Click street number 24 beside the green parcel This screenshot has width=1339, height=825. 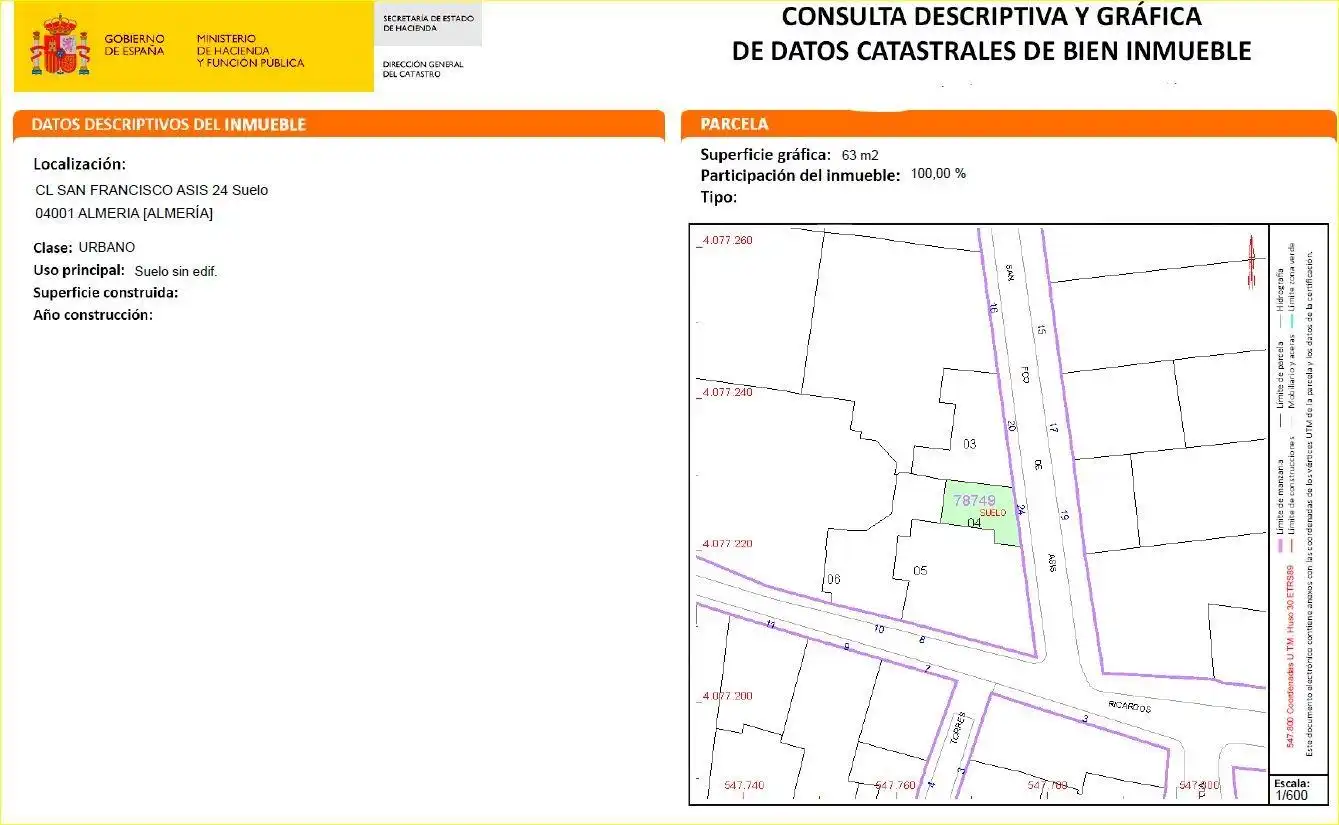(1020, 510)
